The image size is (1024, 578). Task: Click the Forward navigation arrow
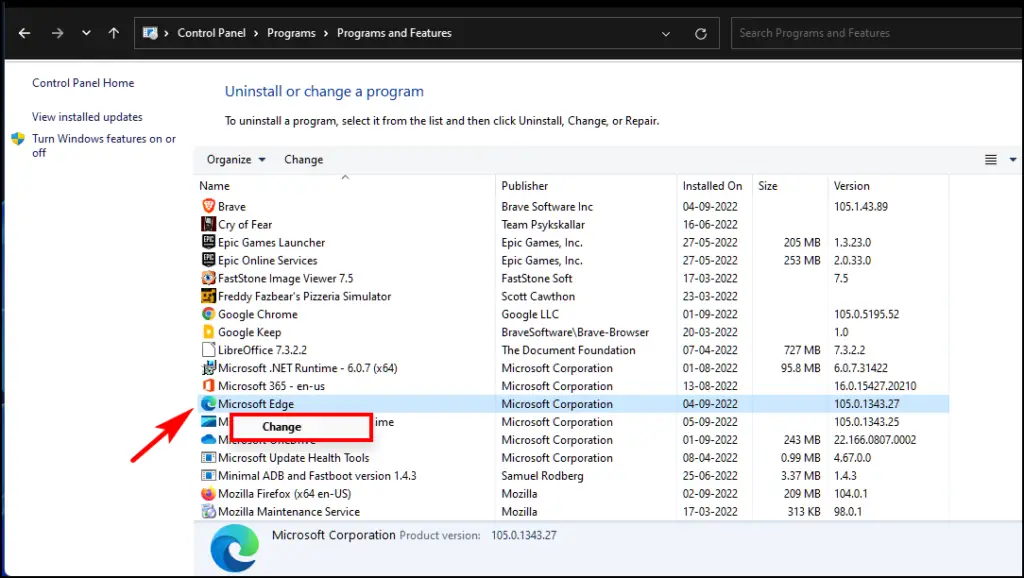coord(57,33)
